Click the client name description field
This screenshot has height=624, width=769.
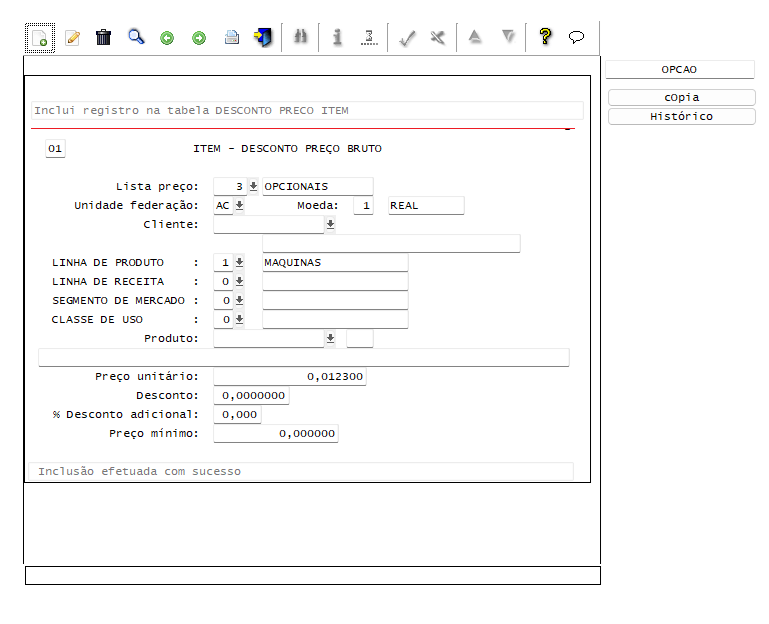391,243
